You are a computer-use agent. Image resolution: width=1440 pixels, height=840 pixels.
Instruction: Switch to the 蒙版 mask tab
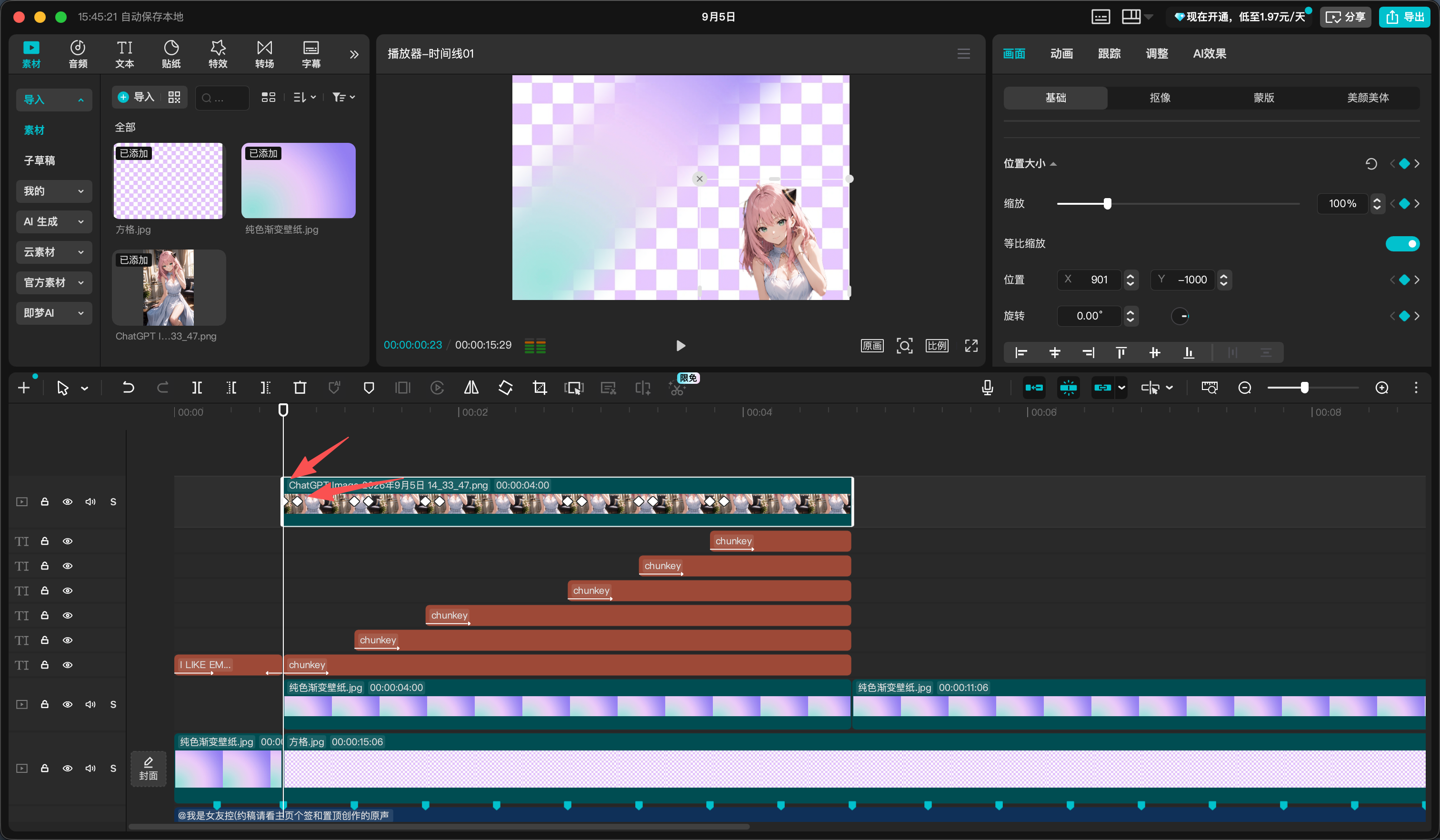click(x=1264, y=98)
